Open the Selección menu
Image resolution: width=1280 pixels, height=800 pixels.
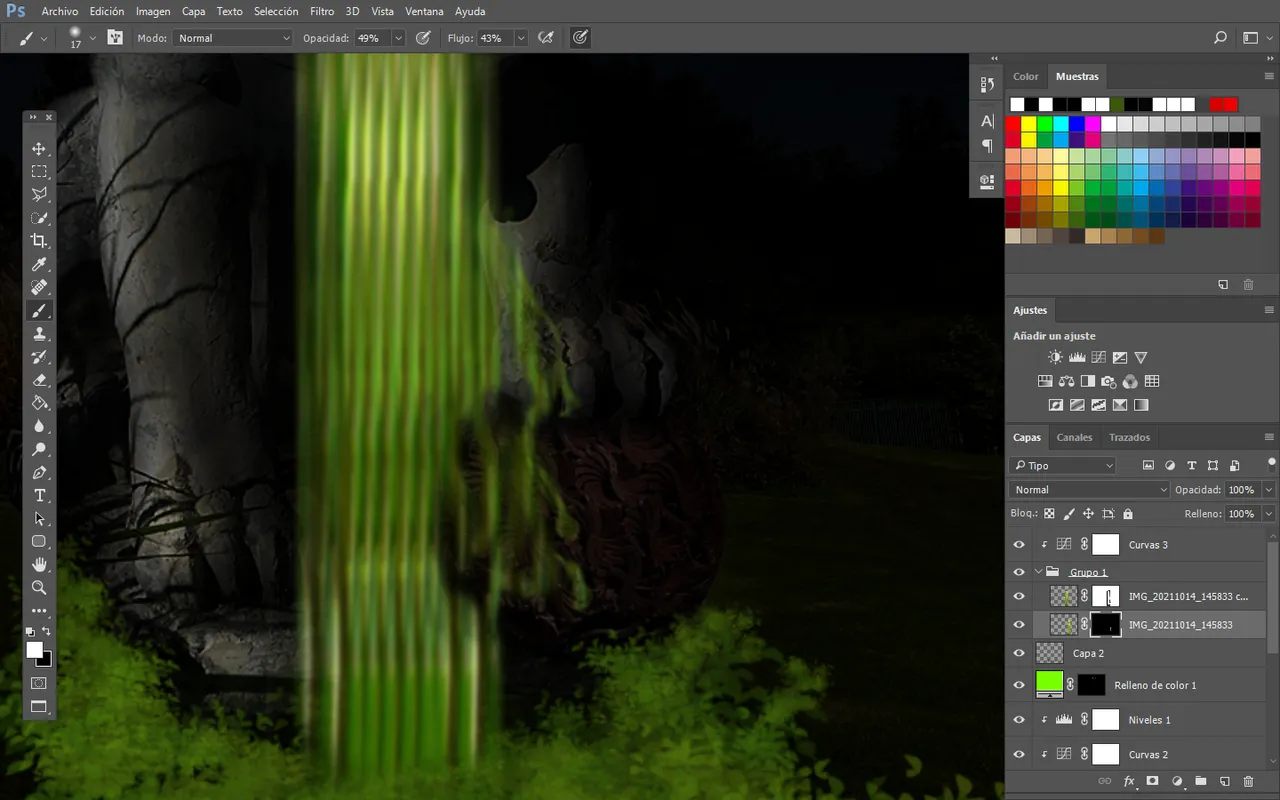[276, 11]
